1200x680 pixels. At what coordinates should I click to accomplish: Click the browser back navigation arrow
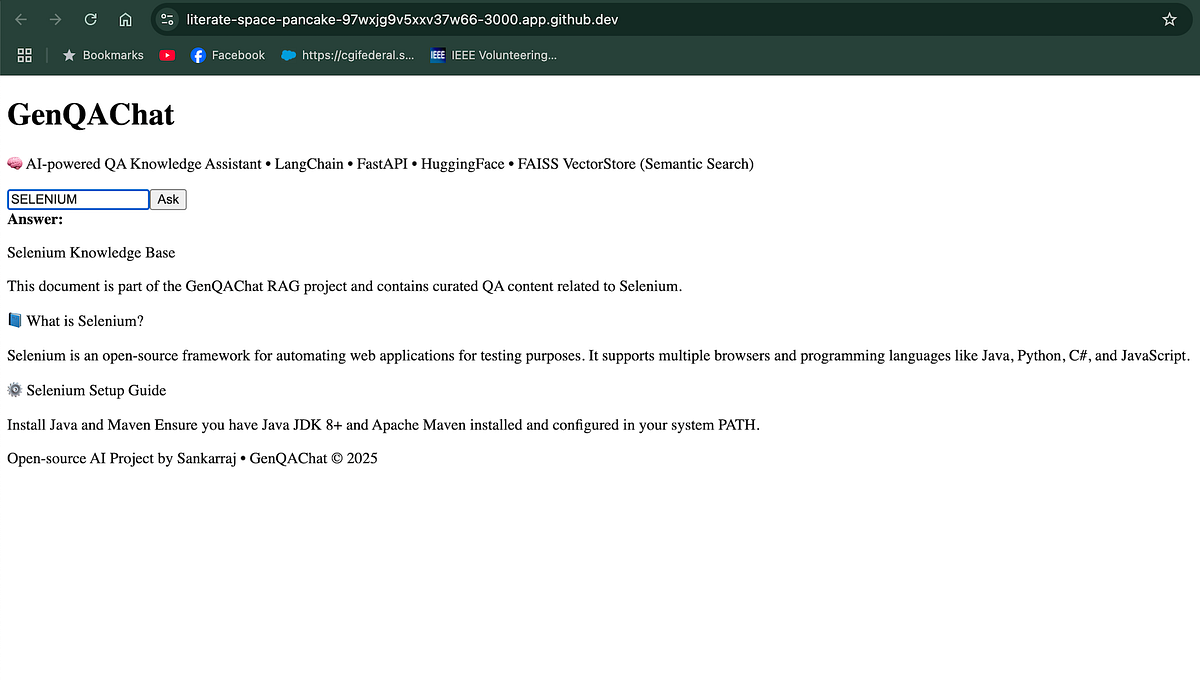pos(22,18)
